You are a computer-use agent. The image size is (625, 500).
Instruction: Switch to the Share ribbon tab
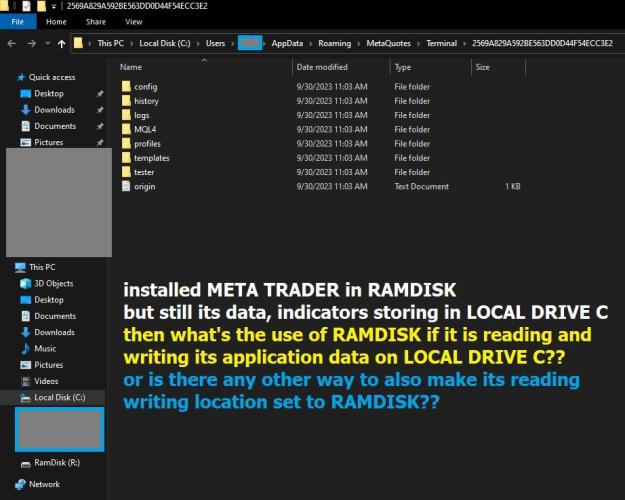96,22
